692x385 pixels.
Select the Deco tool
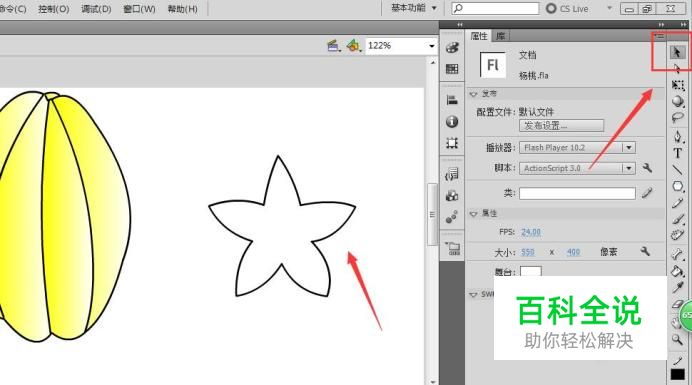(x=677, y=235)
